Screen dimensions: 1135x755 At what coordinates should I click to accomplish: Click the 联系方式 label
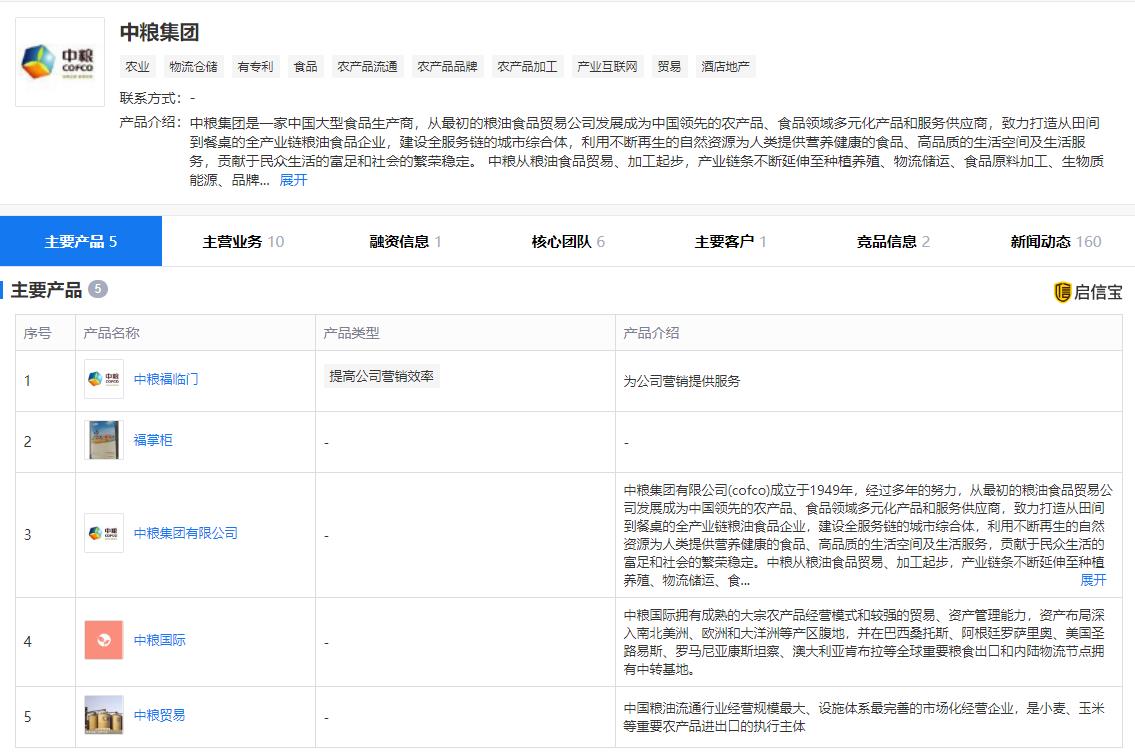[x=151, y=98]
